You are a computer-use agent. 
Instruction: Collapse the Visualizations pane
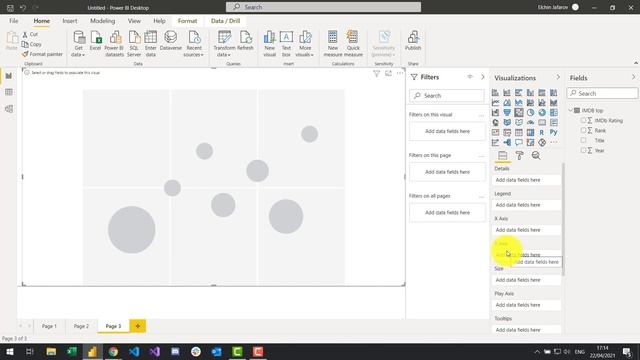click(558, 77)
